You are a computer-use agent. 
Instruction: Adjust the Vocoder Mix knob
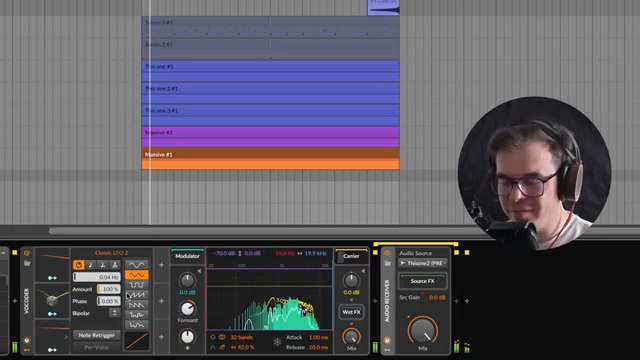(351, 337)
